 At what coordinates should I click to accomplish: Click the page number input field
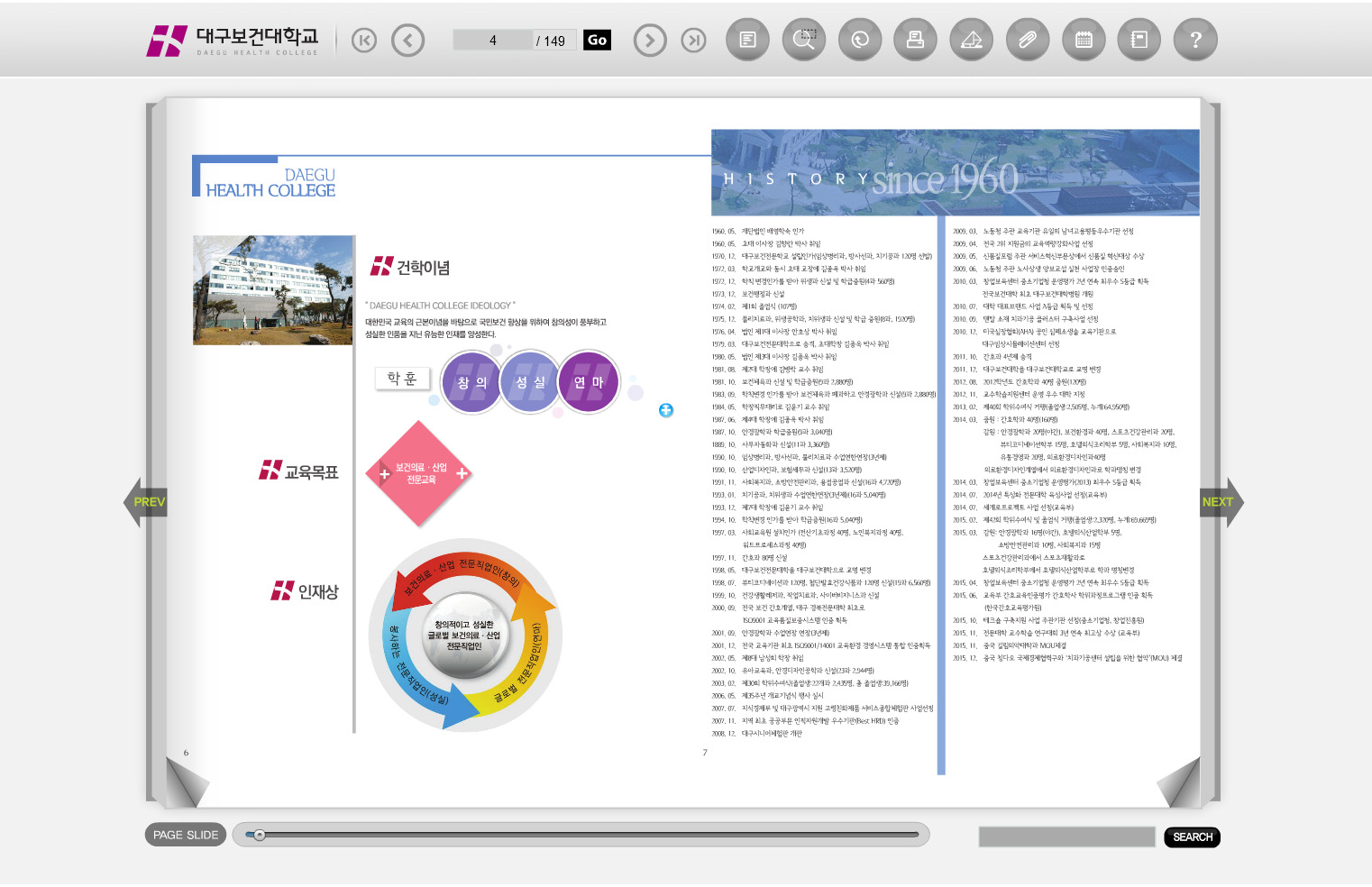coord(492,41)
